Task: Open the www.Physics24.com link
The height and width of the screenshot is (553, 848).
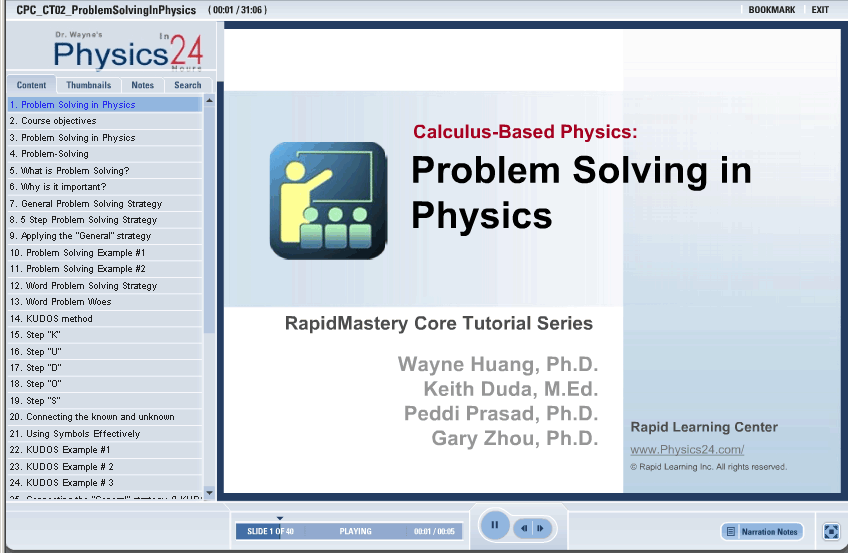Action: tap(687, 450)
